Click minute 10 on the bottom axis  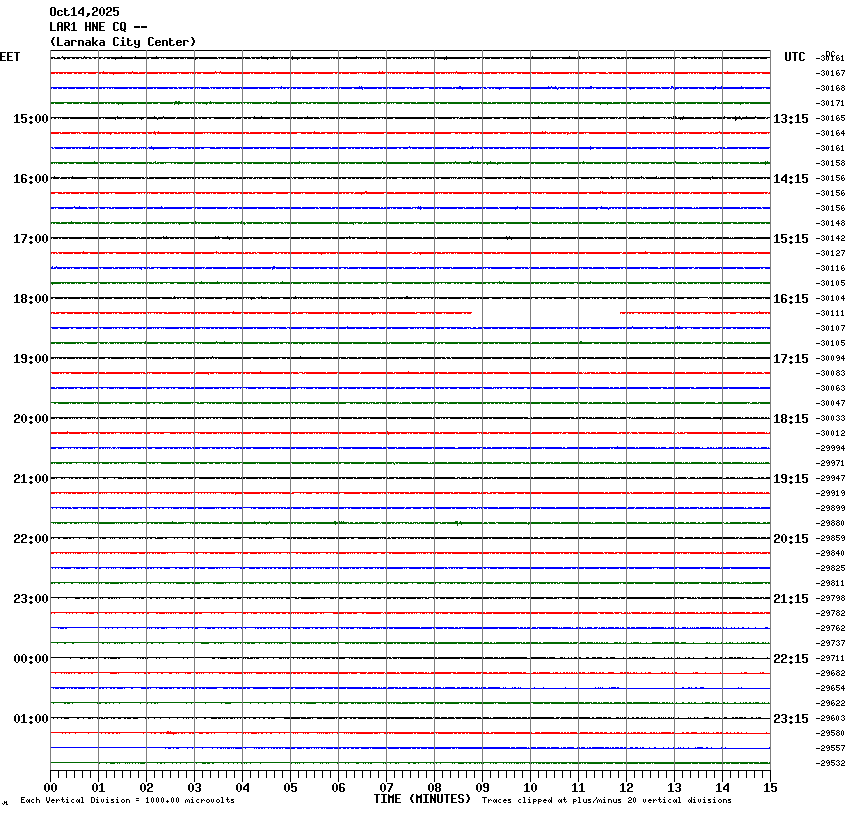(530, 788)
